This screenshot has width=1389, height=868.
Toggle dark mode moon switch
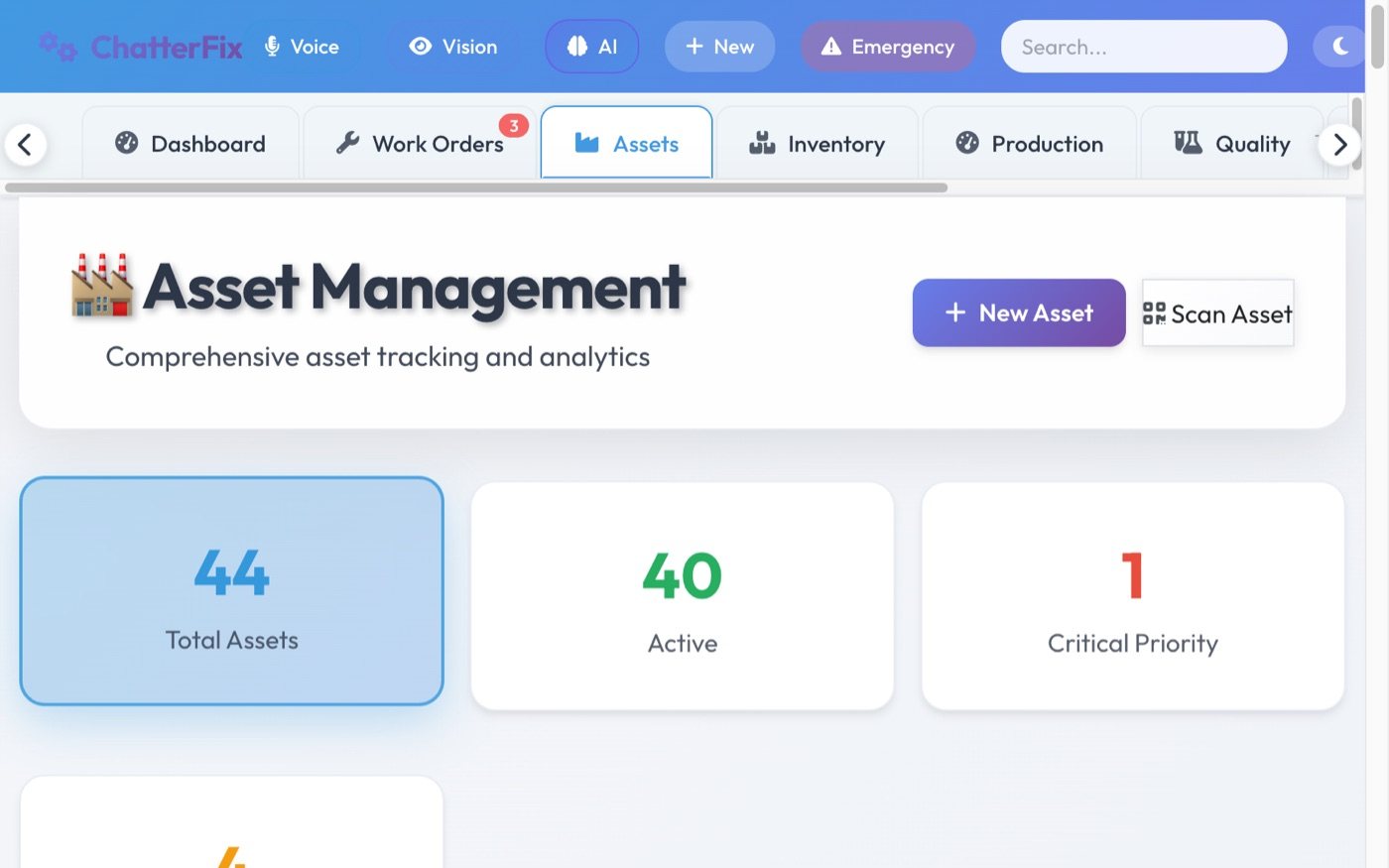(x=1339, y=47)
